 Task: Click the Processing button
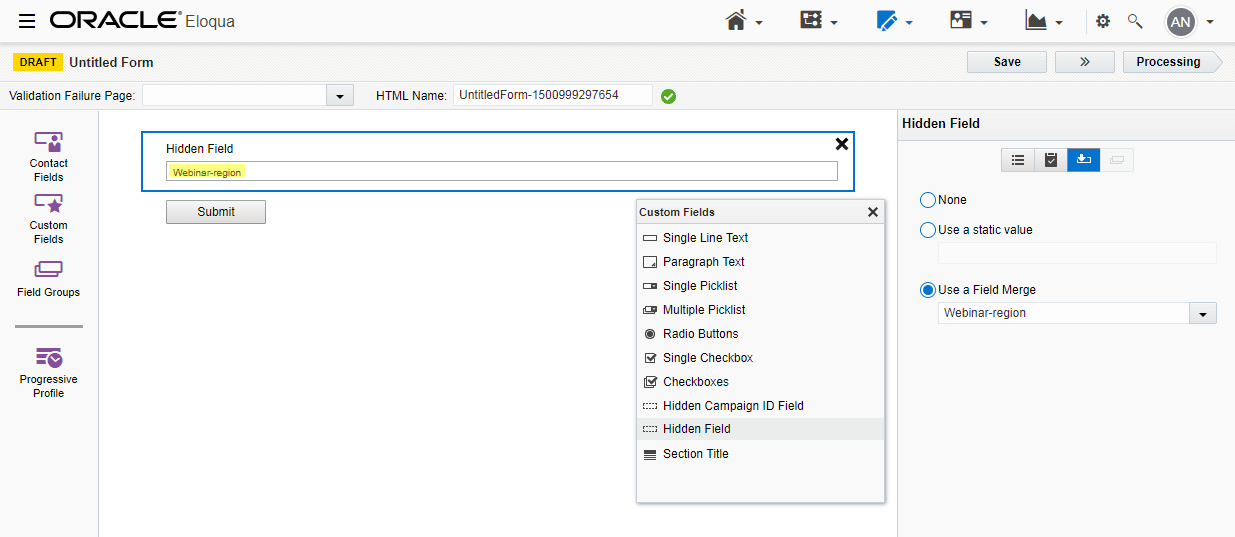coord(1172,62)
